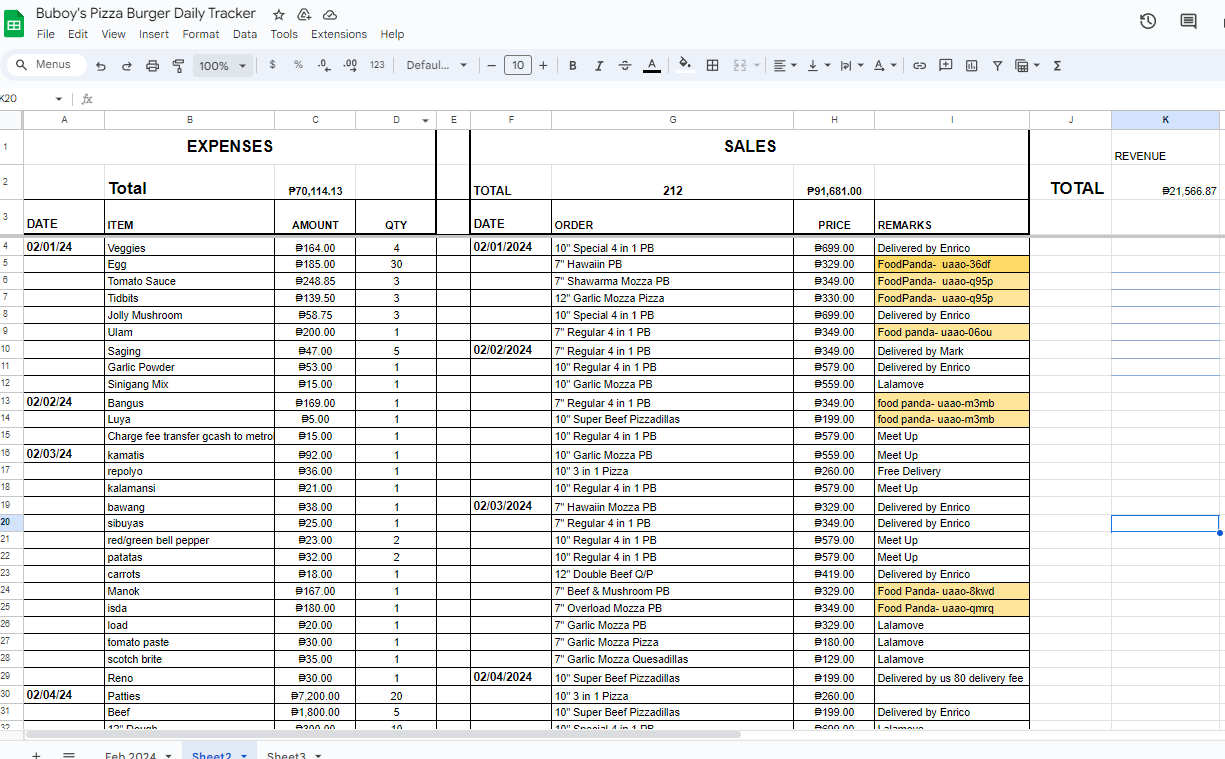Open the Name box dropdown arrow
The height and width of the screenshot is (759, 1225).
point(59,99)
